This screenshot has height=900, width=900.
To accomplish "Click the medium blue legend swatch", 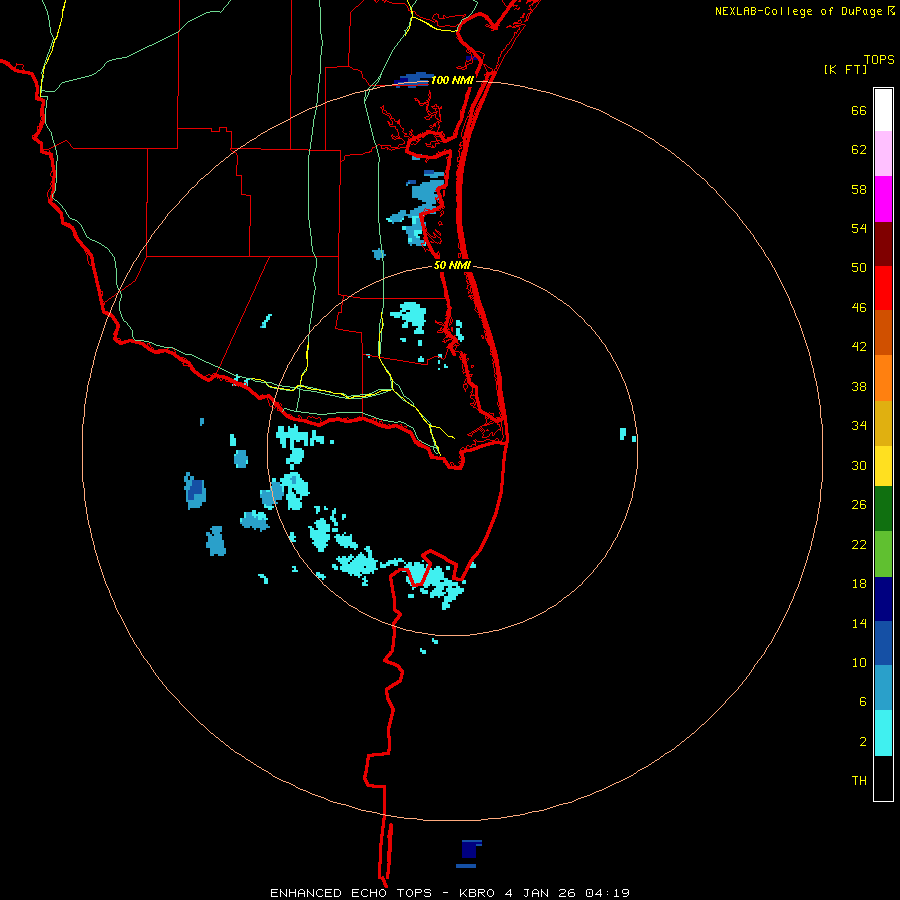I will pyautogui.click(x=883, y=643).
